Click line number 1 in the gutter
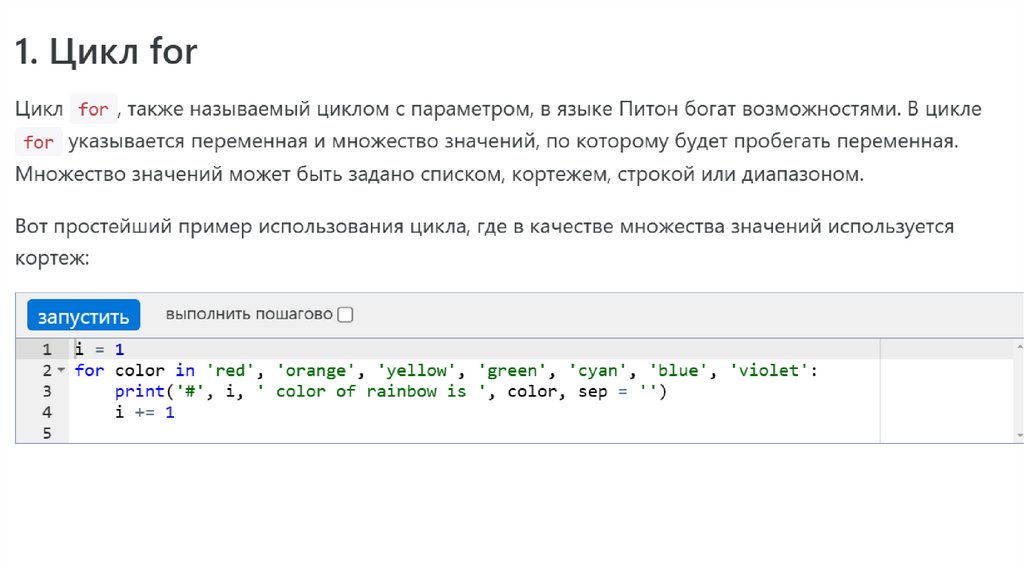The width and height of the screenshot is (1024, 574). 46,350
